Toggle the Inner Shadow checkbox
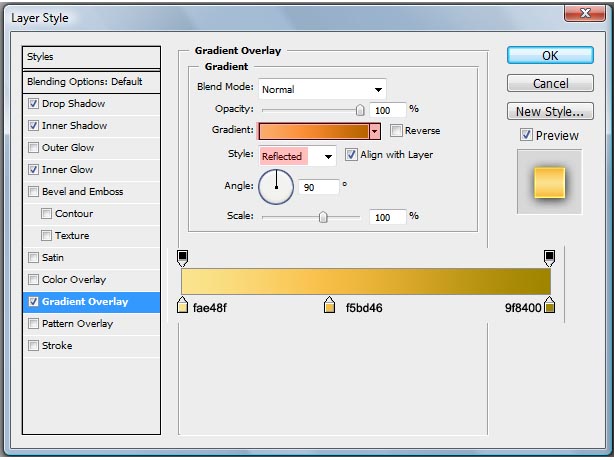 point(33,125)
